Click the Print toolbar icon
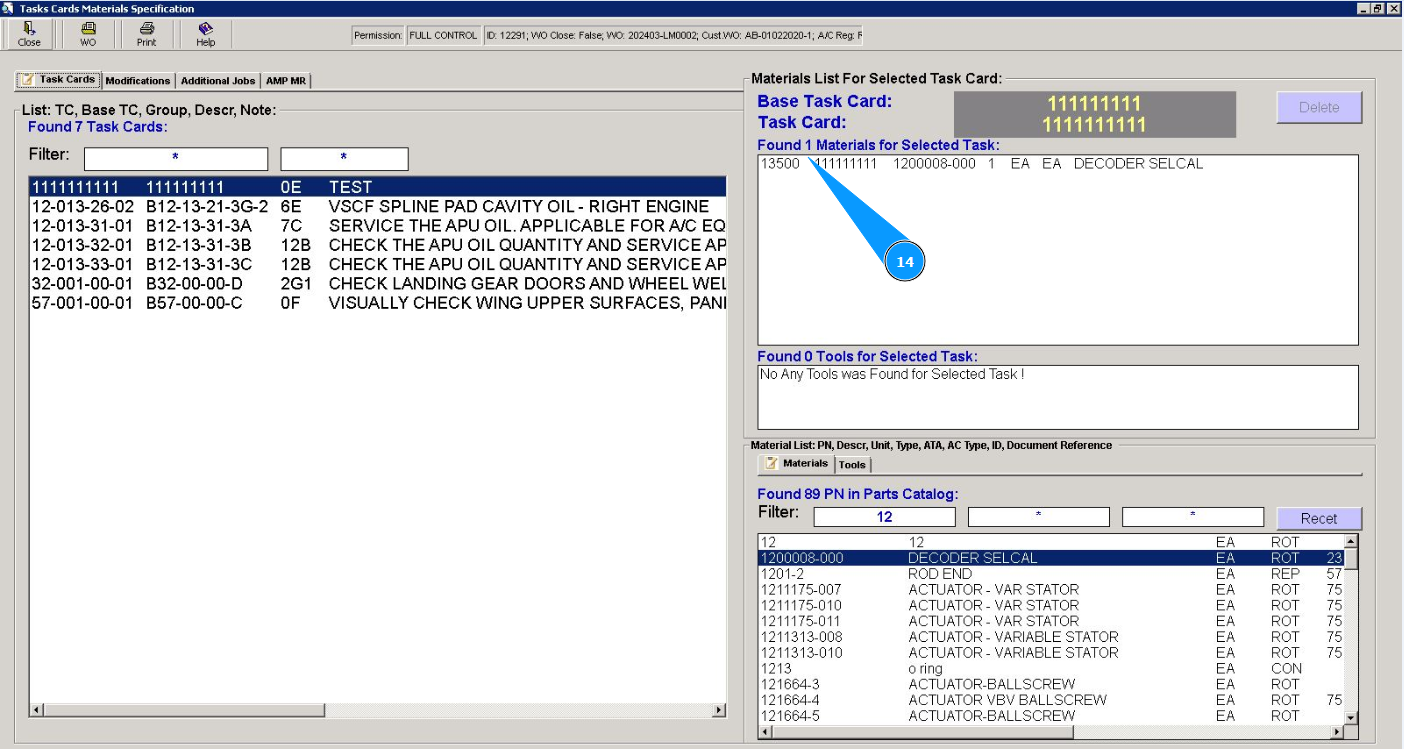This screenshot has width=1404, height=749. click(146, 34)
